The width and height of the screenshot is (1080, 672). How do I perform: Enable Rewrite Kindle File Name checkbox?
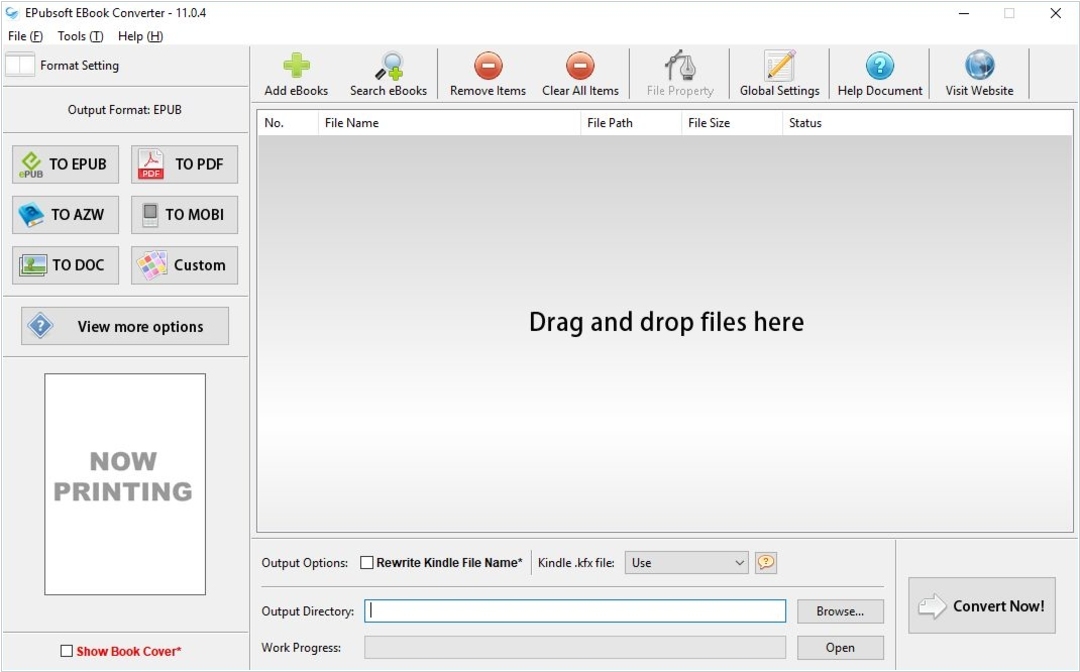(367, 563)
